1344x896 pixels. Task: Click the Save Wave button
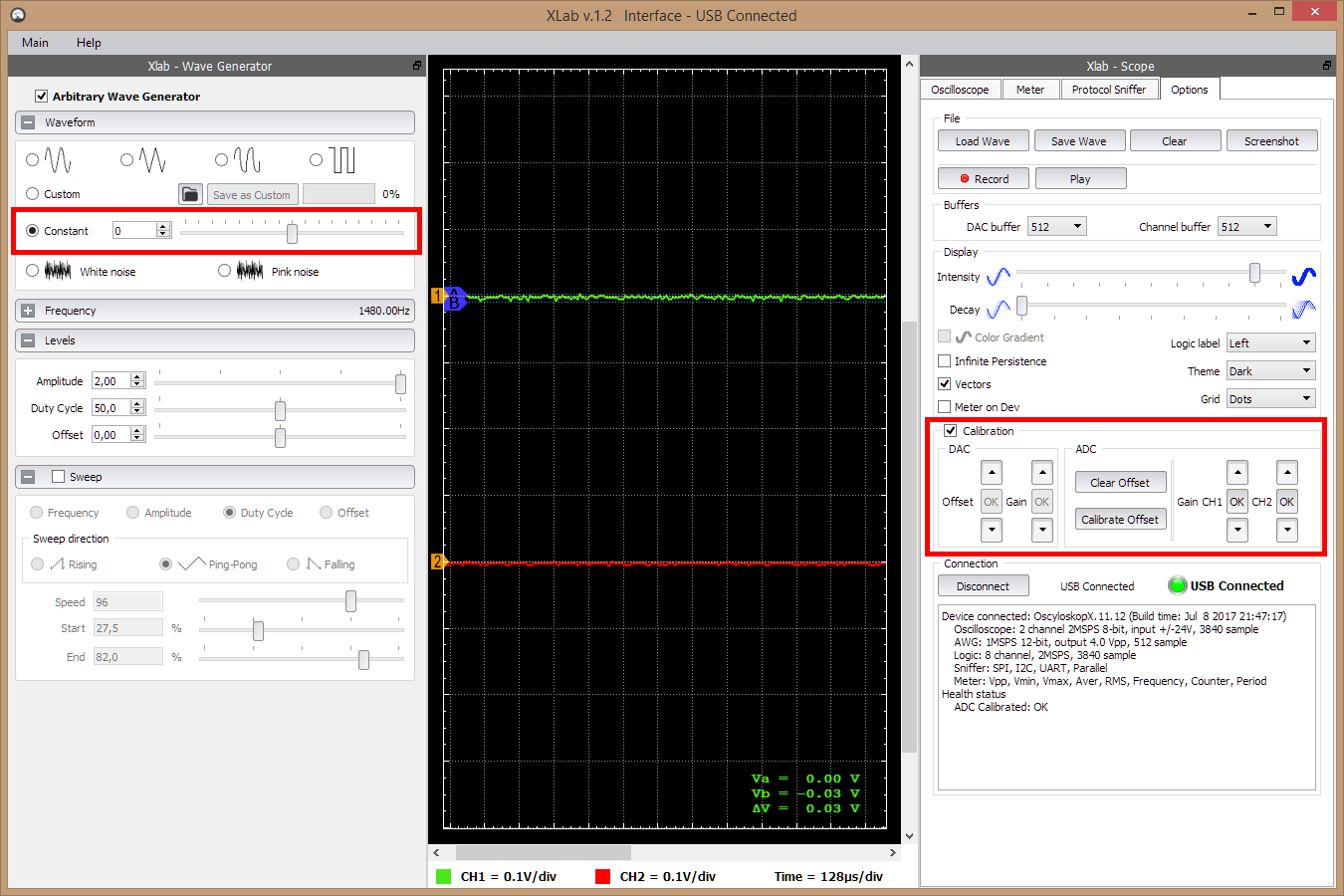1079,141
